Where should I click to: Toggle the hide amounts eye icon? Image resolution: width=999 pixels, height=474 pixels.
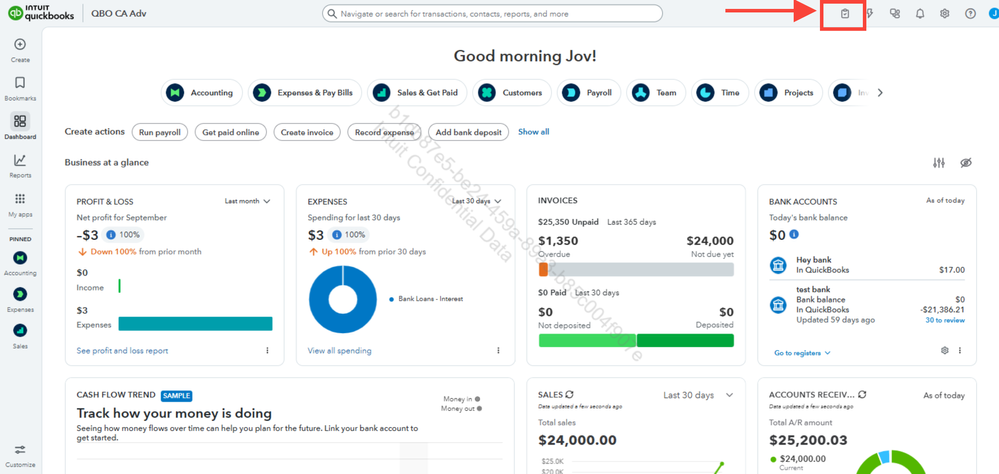tap(966, 163)
